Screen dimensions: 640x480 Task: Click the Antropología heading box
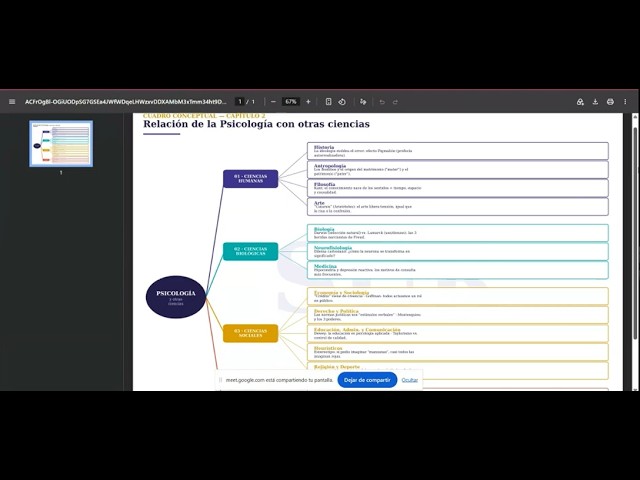tap(458, 169)
